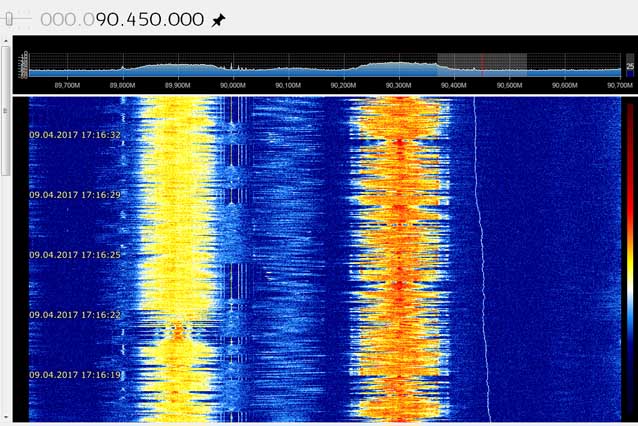Click the left panel scrollbar thumb
The width and height of the screenshot is (638, 426).
5,111
